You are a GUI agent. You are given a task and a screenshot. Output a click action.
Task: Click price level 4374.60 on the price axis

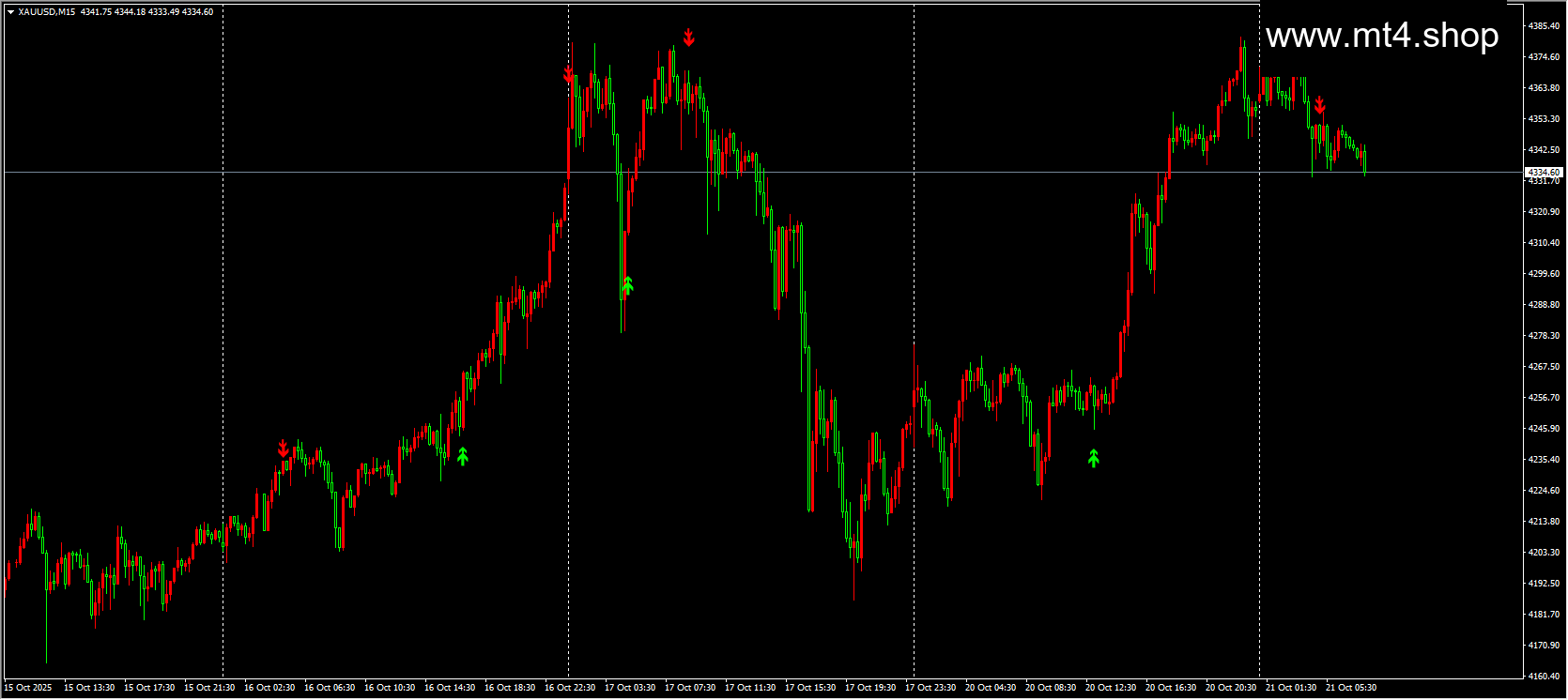click(1545, 57)
